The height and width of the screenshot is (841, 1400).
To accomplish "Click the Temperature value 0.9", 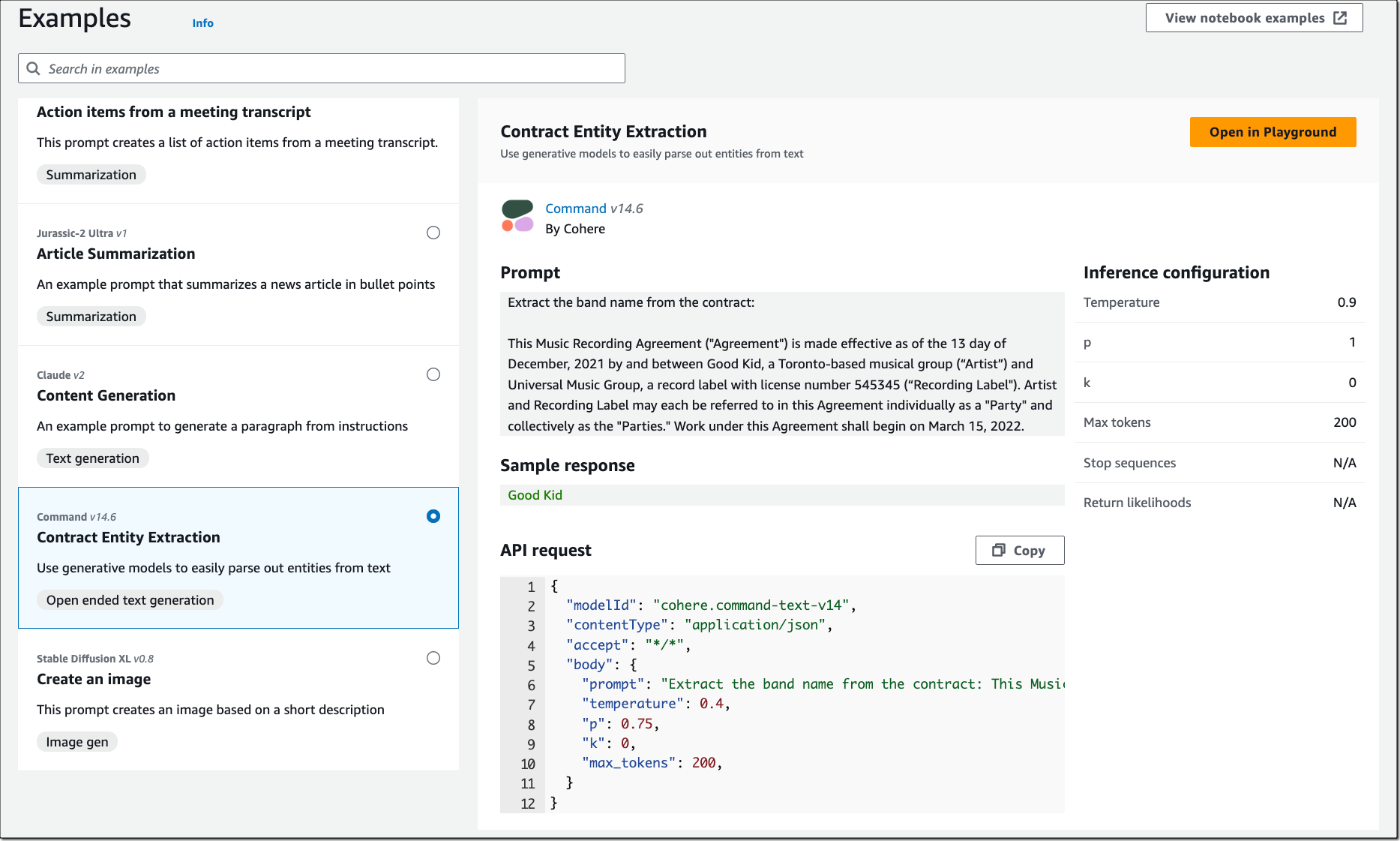I will tap(1347, 302).
